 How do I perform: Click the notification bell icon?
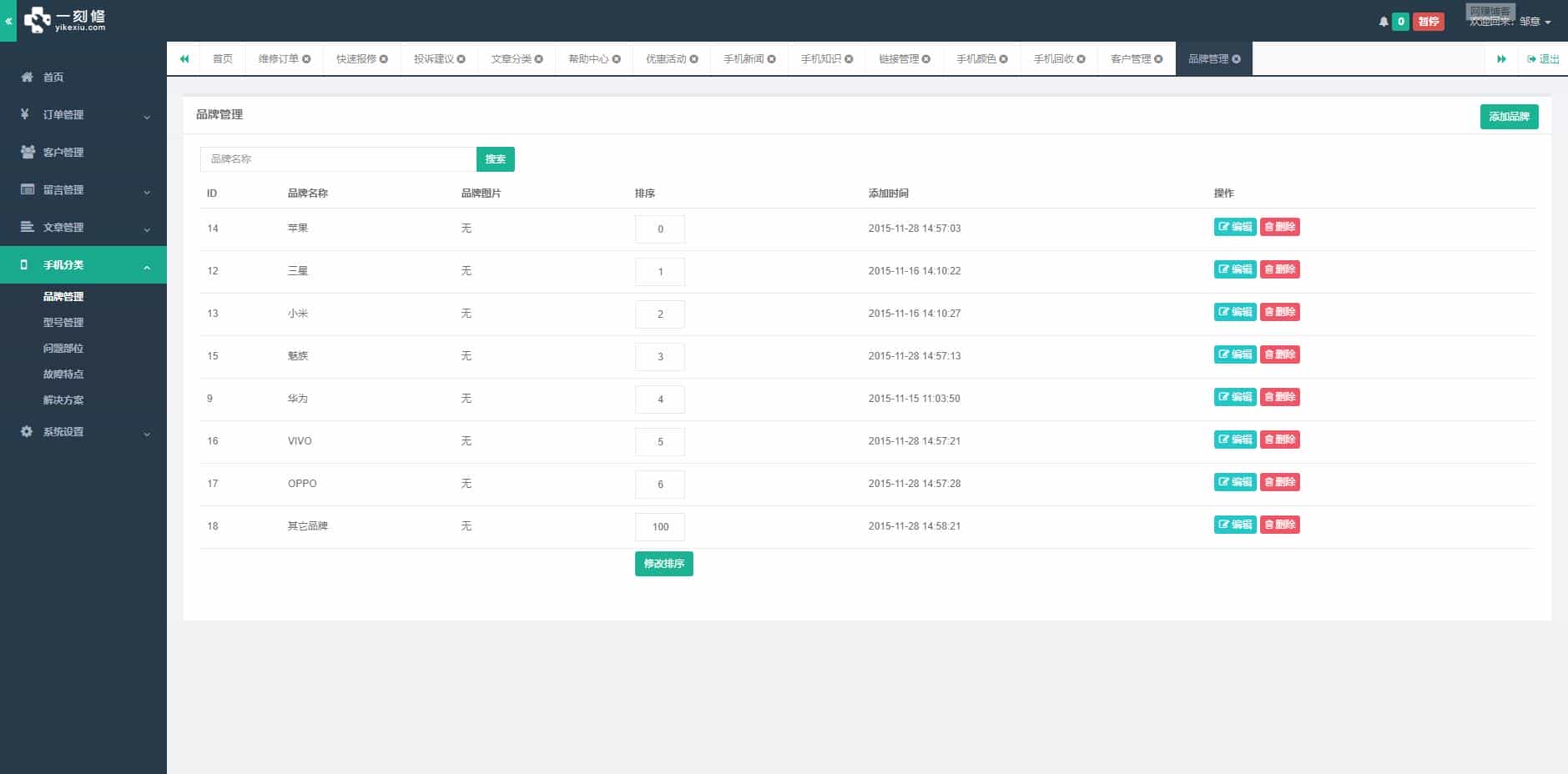pyautogui.click(x=1384, y=21)
